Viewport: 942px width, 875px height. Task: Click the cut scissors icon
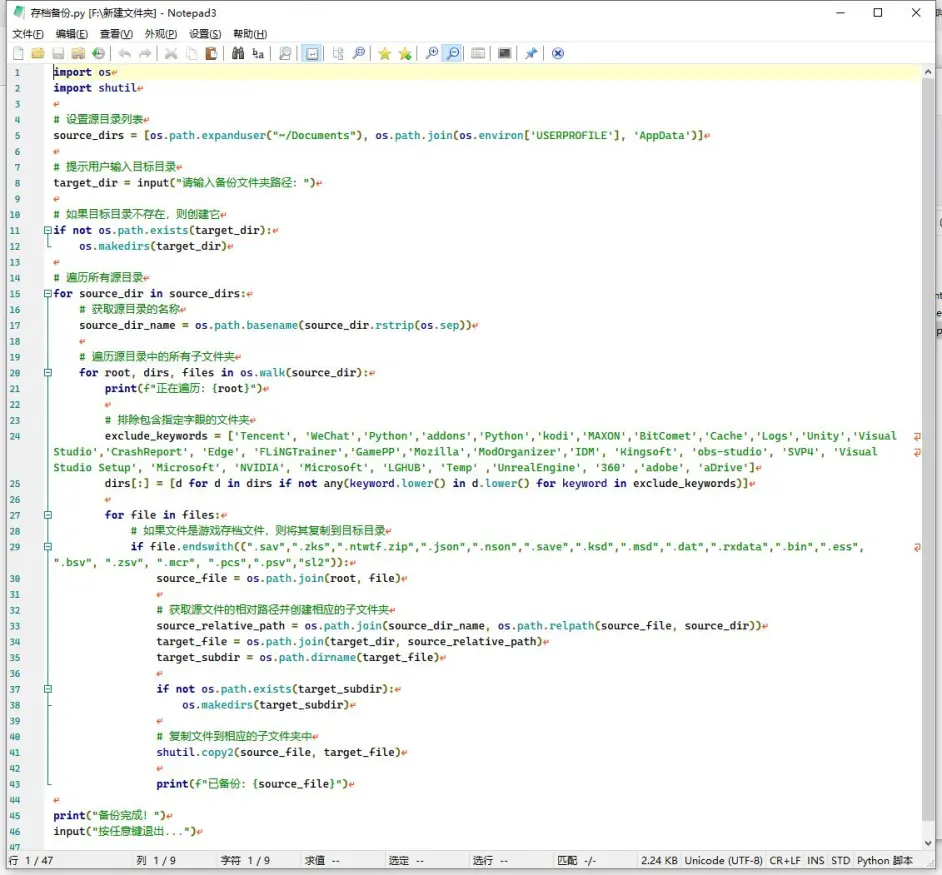pos(171,53)
